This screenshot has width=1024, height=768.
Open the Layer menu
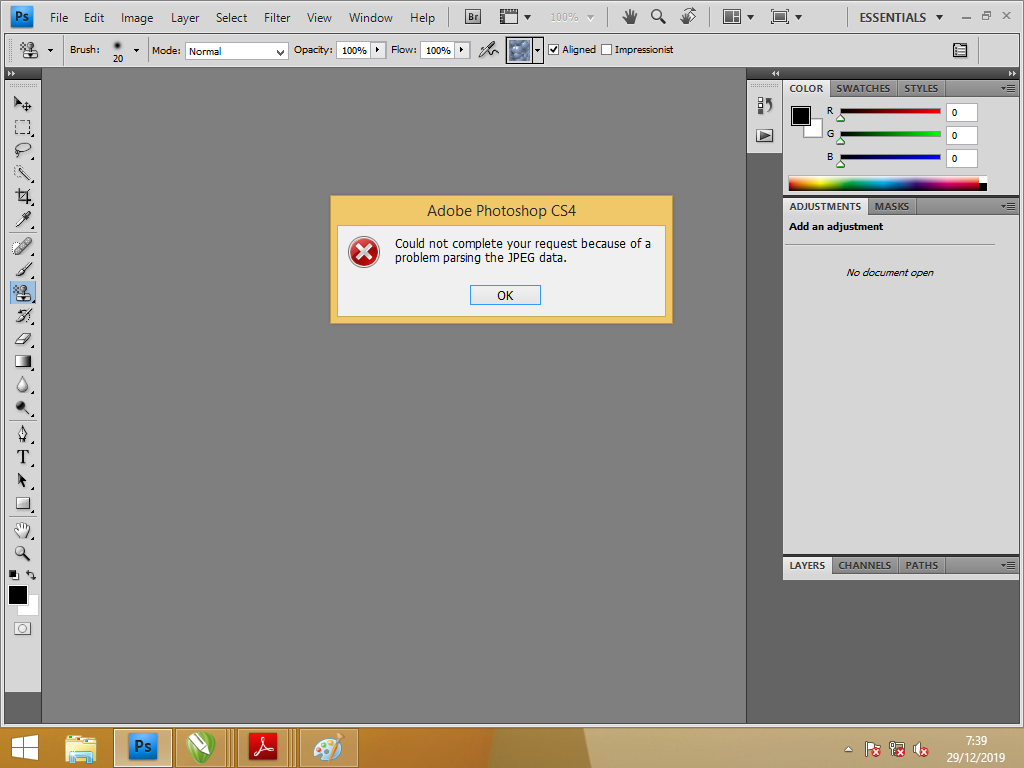click(185, 18)
